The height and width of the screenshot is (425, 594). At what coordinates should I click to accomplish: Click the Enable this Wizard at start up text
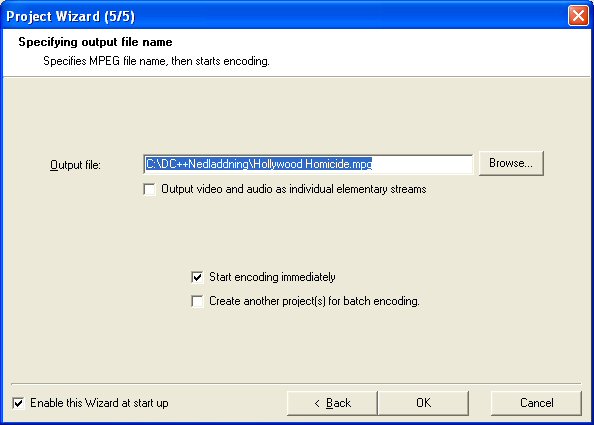[99, 403]
